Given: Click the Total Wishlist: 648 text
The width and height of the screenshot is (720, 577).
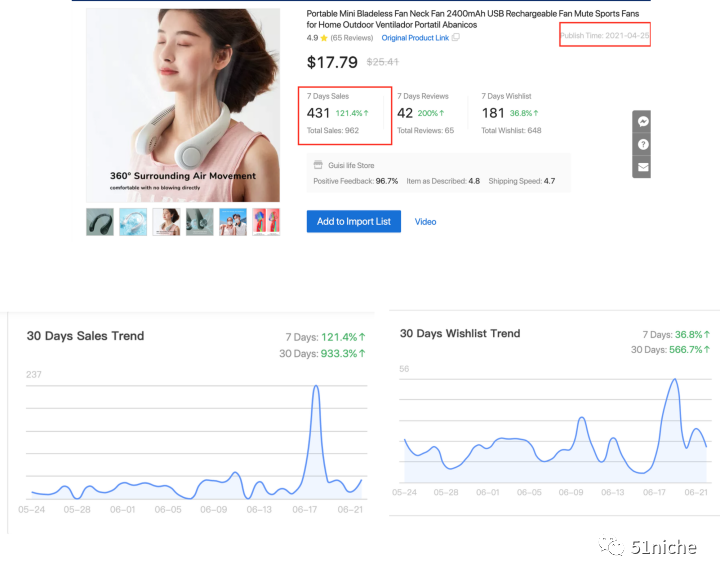Looking at the screenshot, I should [511, 130].
